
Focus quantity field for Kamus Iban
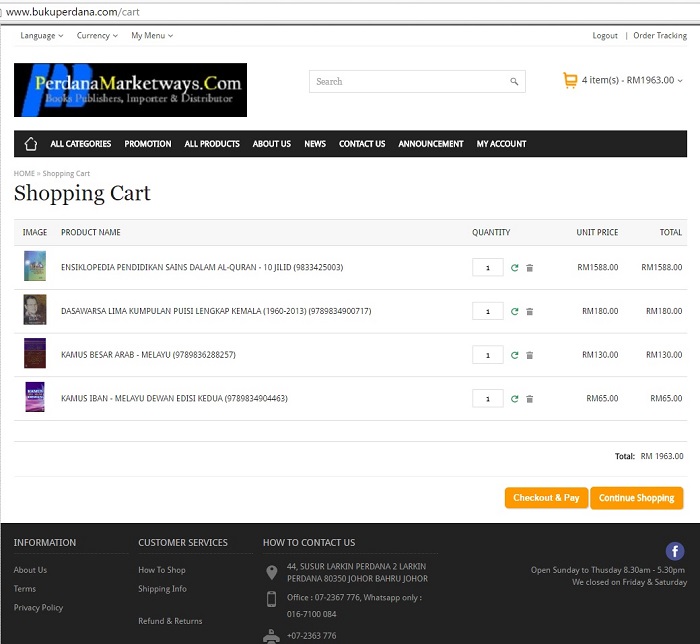click(488, 399)
